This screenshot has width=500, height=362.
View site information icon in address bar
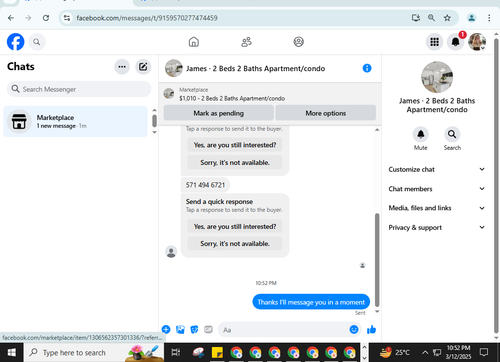(x=67, y=18)
